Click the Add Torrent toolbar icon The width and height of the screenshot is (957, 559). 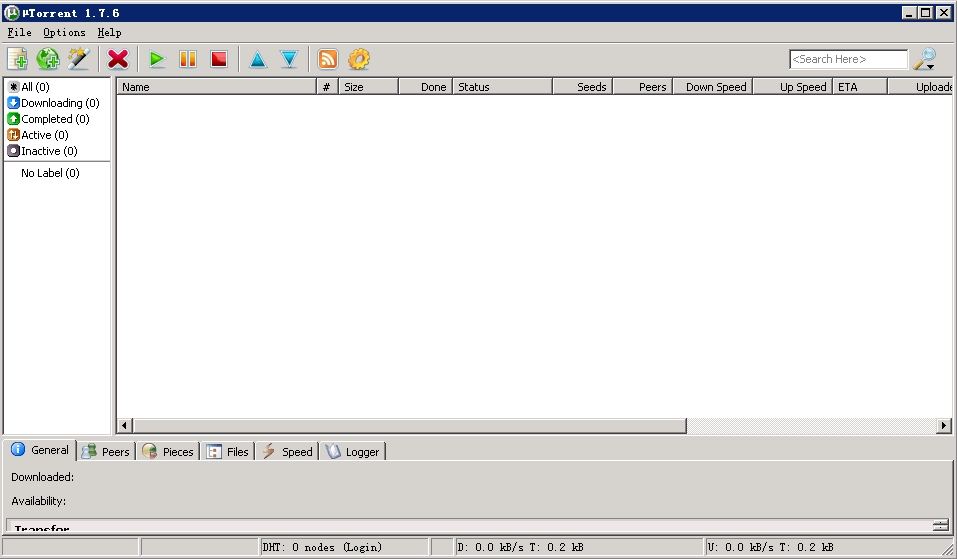click(x=17, y=59)
